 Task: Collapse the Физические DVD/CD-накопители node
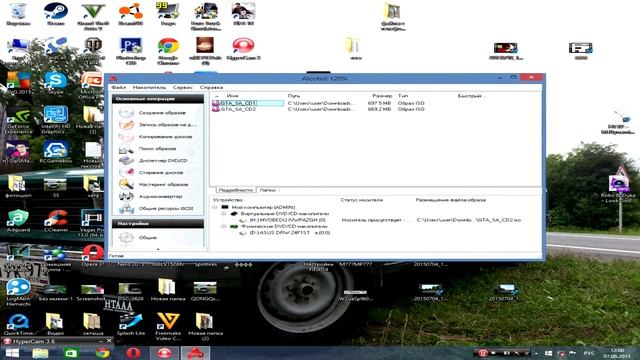pyautogui.click(x=224, y=226)
